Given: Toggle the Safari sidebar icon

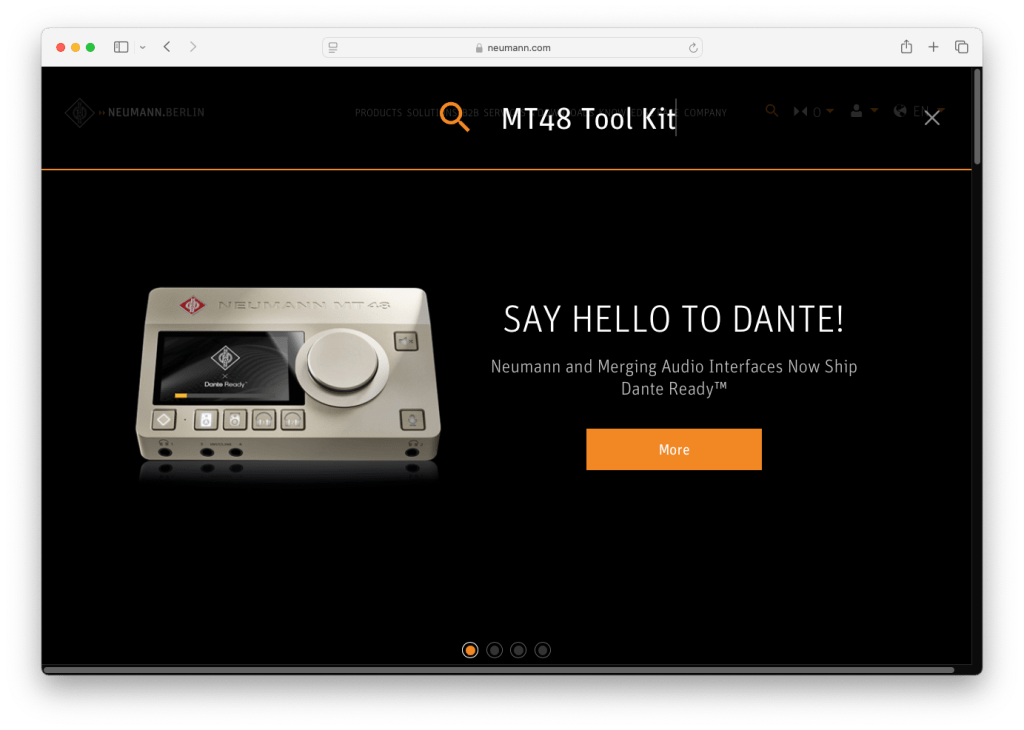Looking at the screenshot, I should (x=121, y=47).
